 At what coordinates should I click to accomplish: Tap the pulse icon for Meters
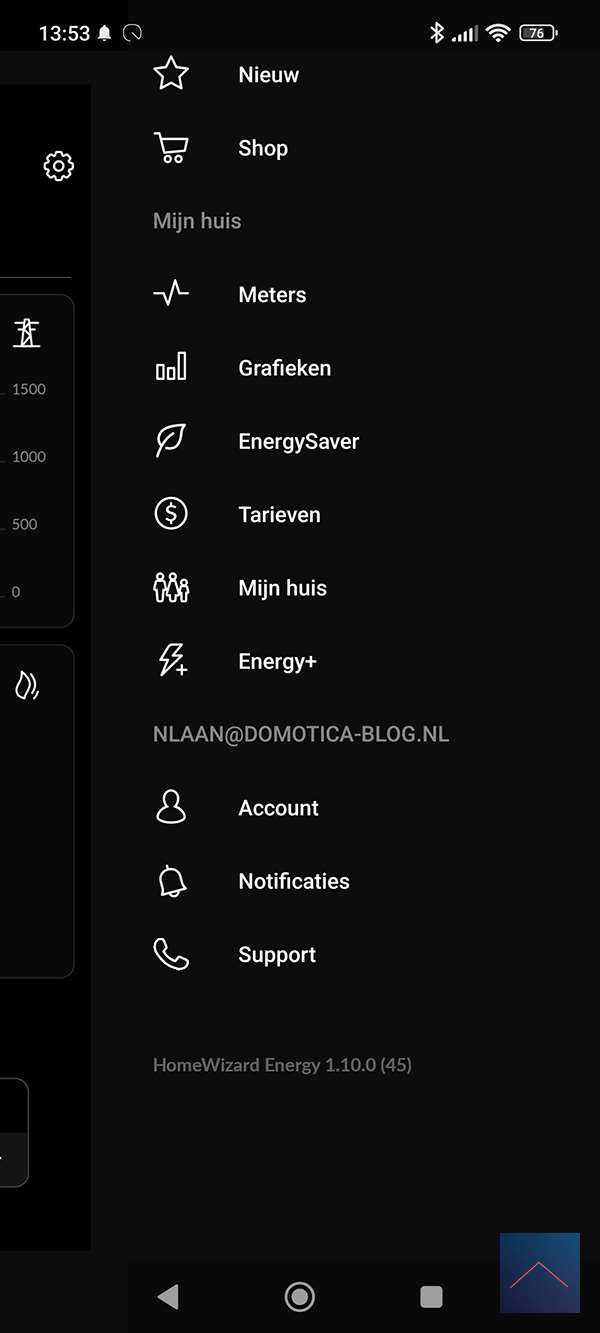coord(171,294)
